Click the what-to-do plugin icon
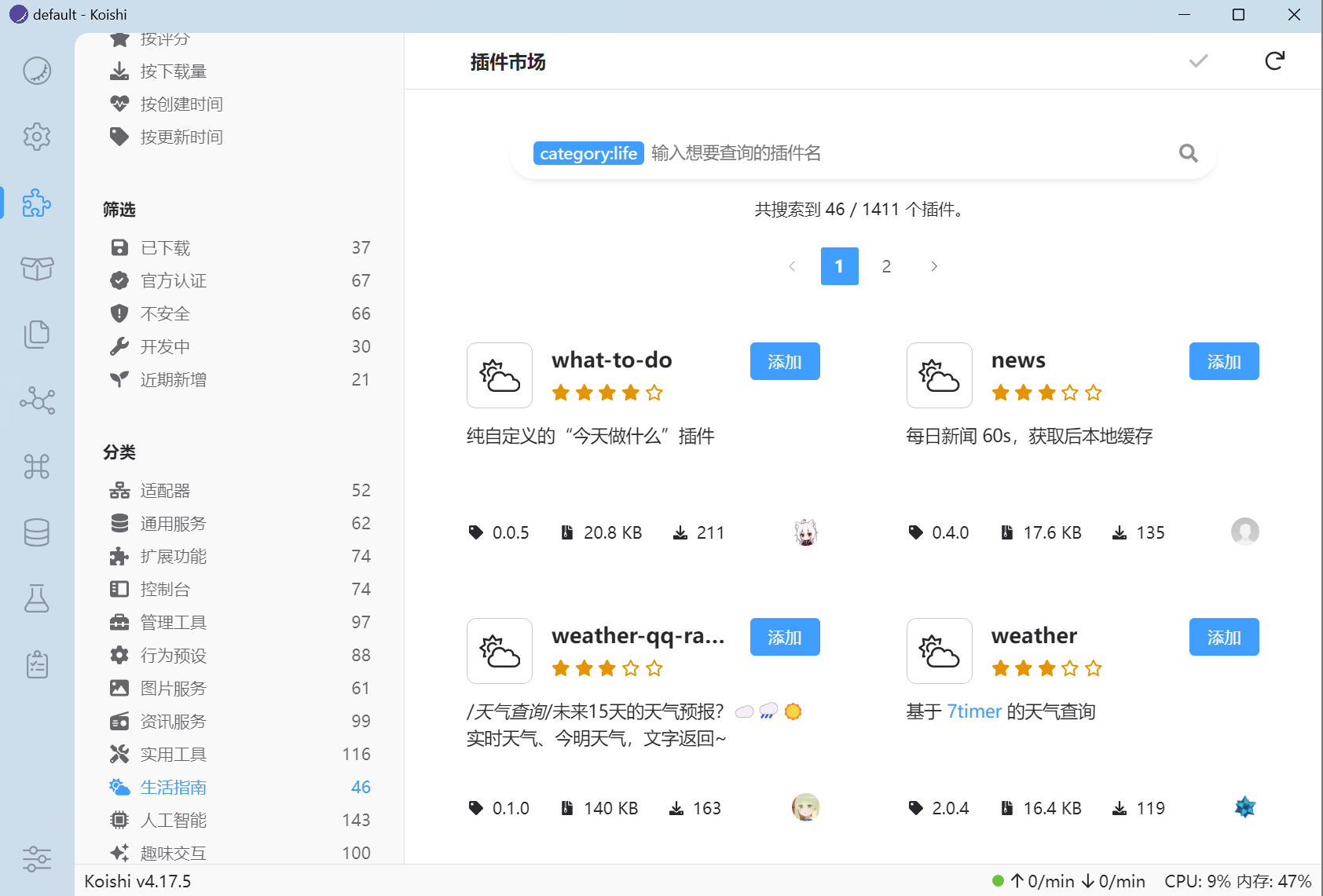 [x=500, y=375]
